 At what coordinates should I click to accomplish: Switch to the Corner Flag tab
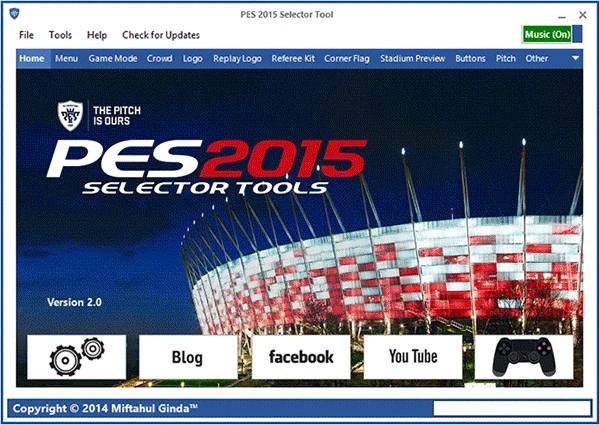tap(347, 59)
